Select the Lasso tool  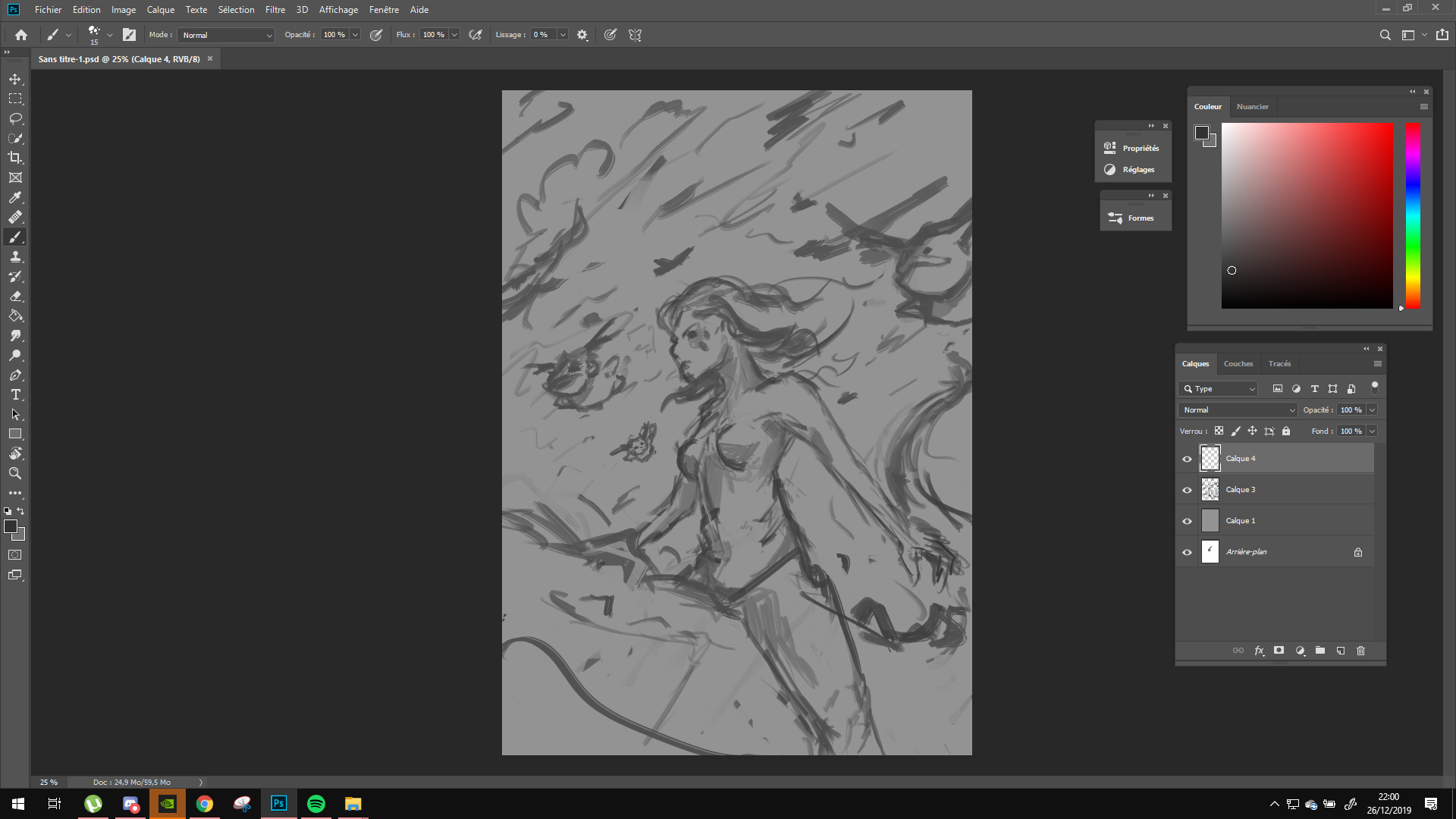[x=15, y=118]
